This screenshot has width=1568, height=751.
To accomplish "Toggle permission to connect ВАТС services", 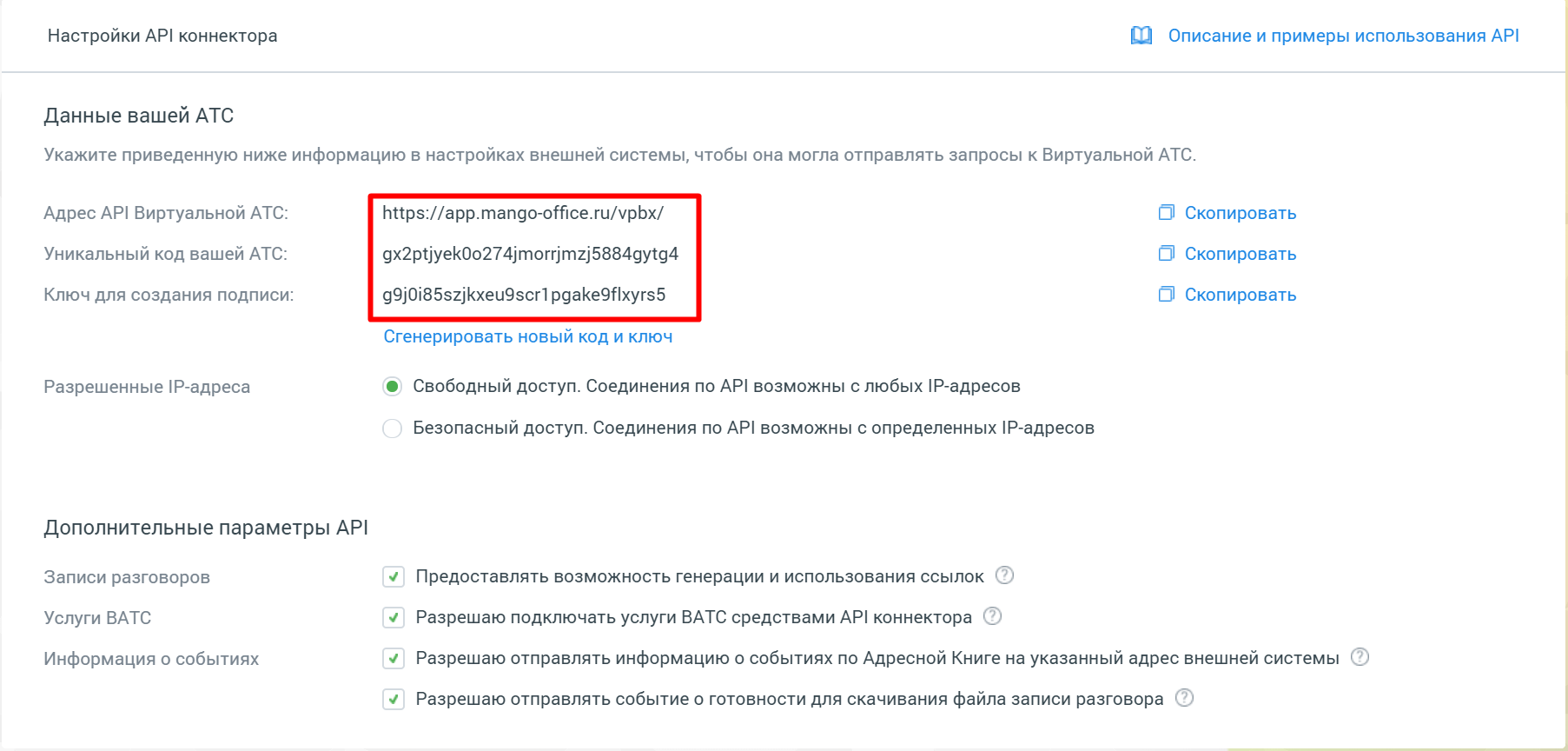I will [394, 617].
